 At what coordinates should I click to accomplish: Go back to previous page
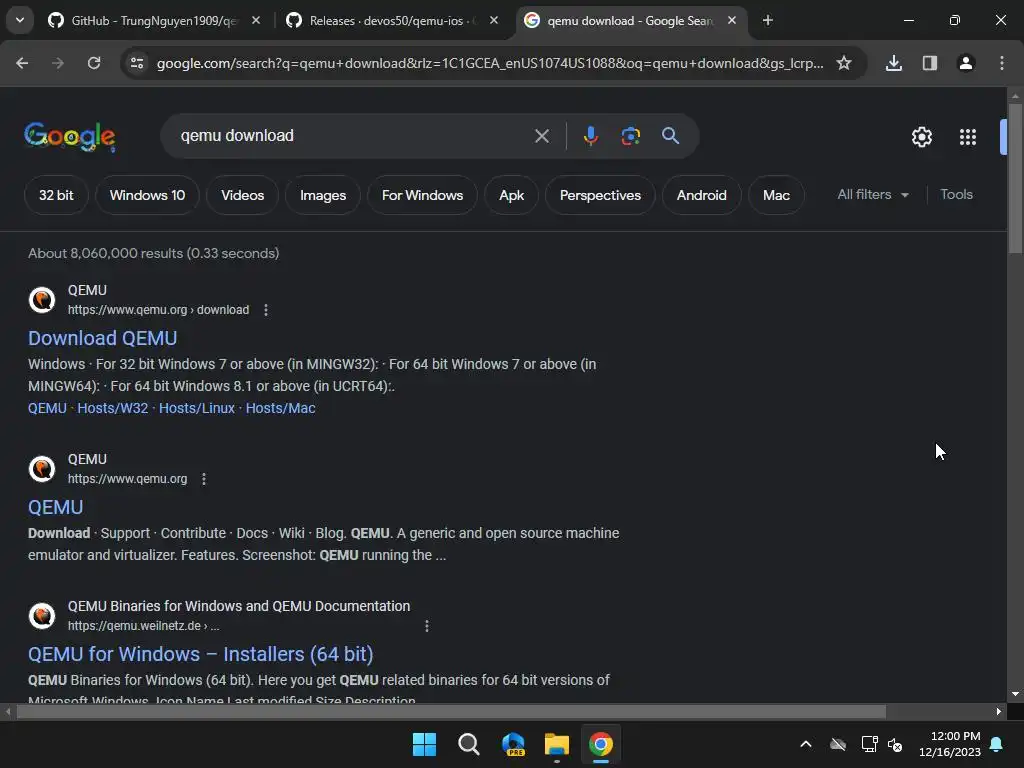click(22, 63)
